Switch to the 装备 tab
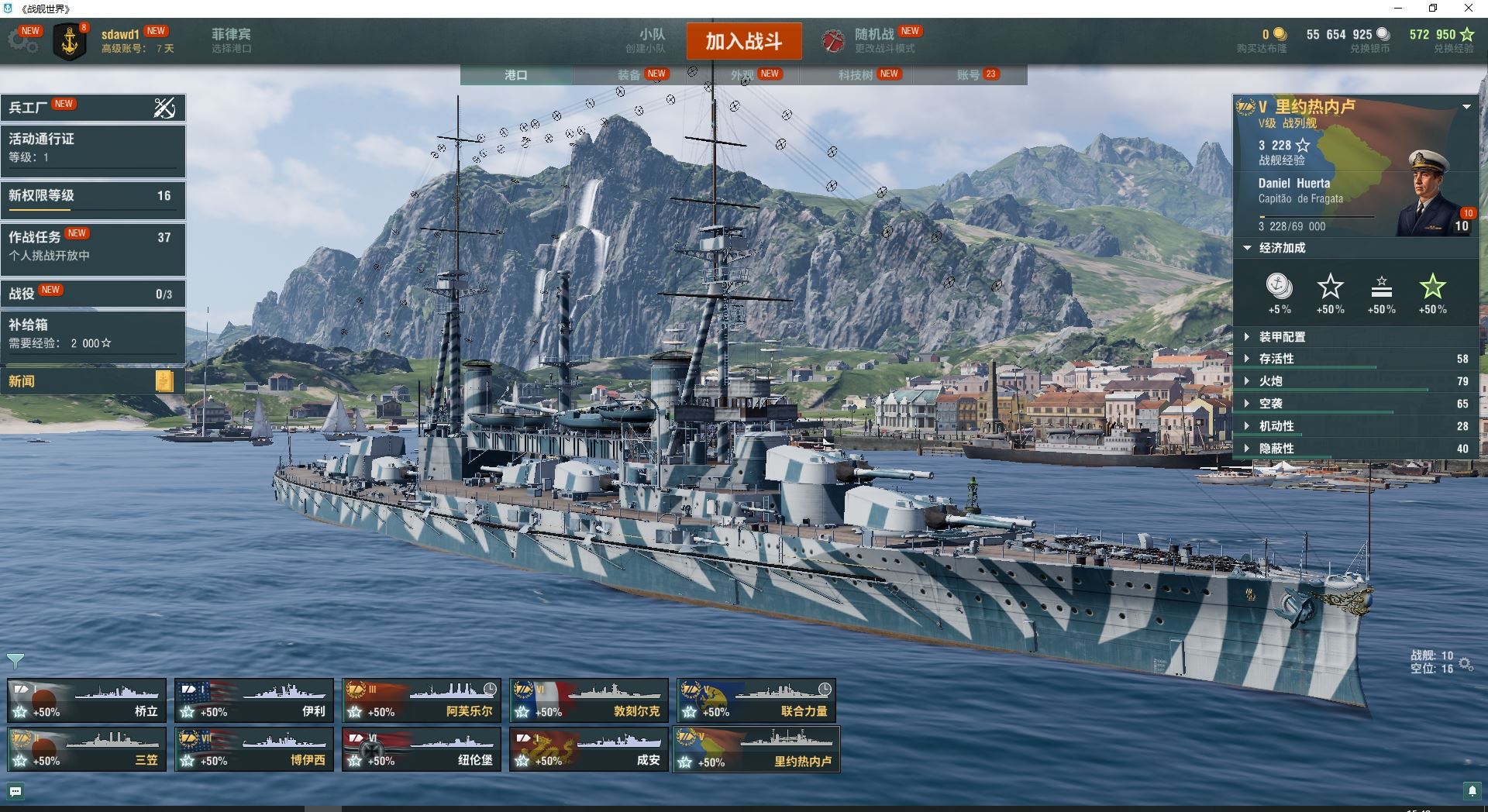 [629, 75]
